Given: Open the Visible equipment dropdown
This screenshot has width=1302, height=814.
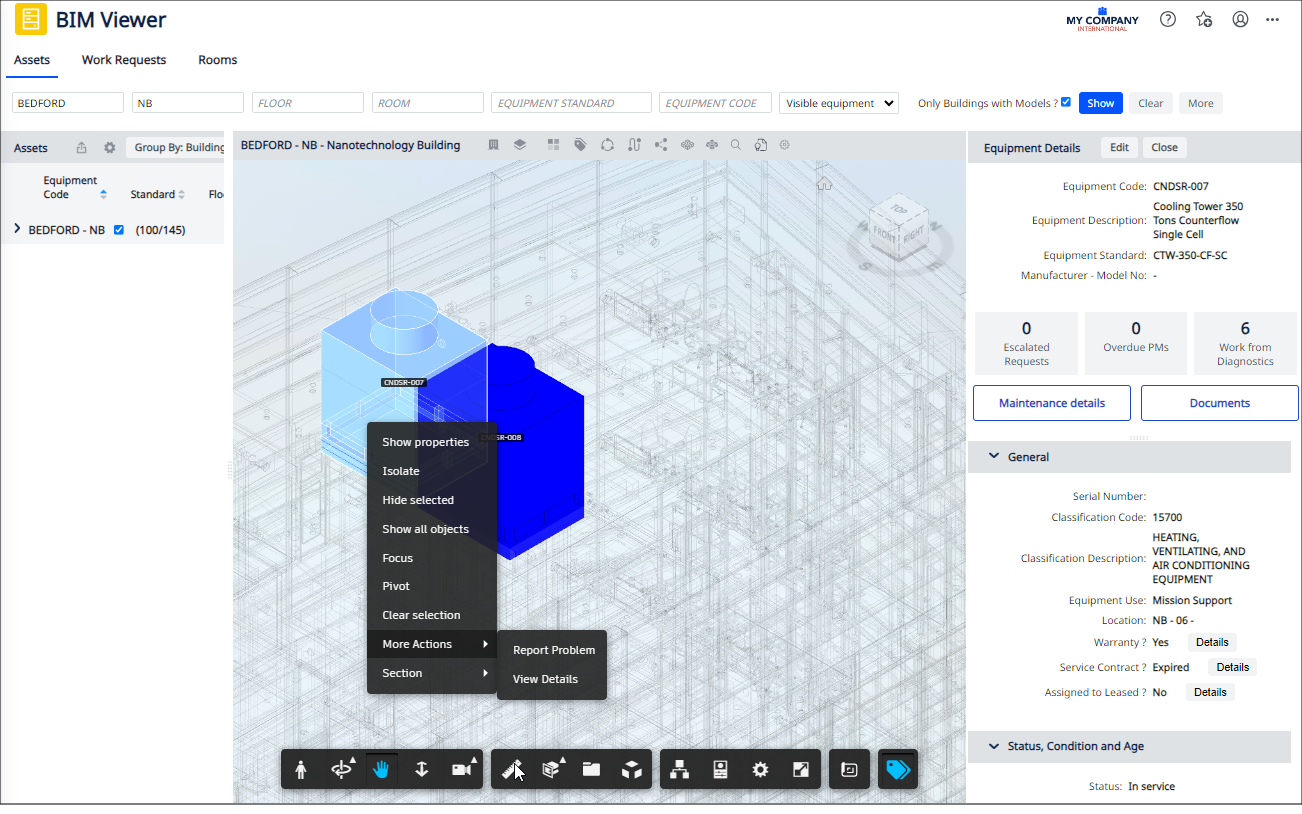Looking at the screenshot, I should click(x=840, y=102).
